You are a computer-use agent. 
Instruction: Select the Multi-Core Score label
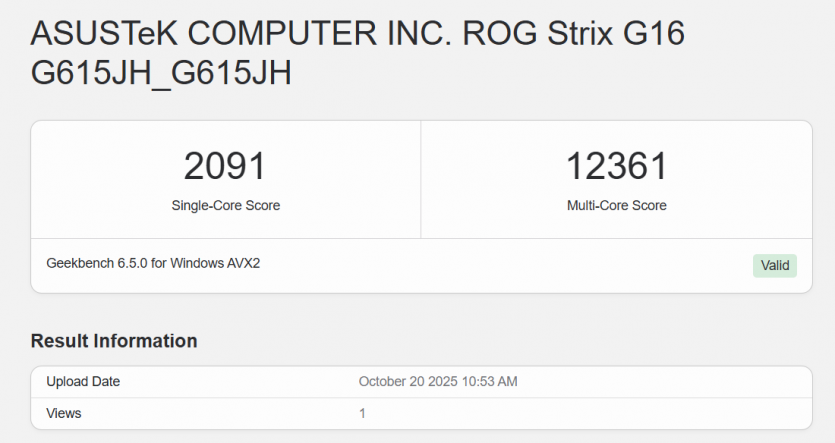[616, 206]
